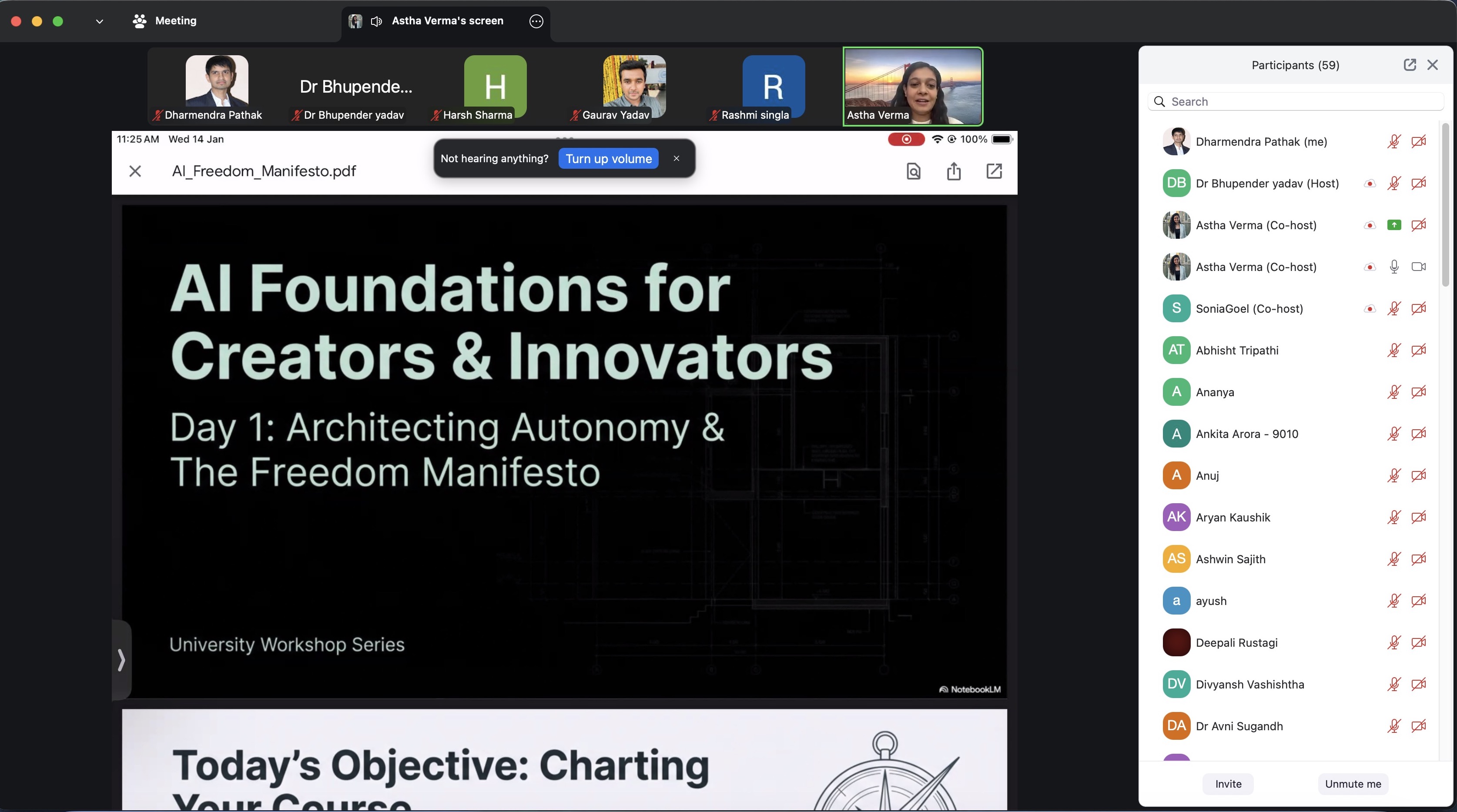Expand the window dropdown chevron beside Meeting
The height and width of the screenshot is (812, 1457).
100,21
